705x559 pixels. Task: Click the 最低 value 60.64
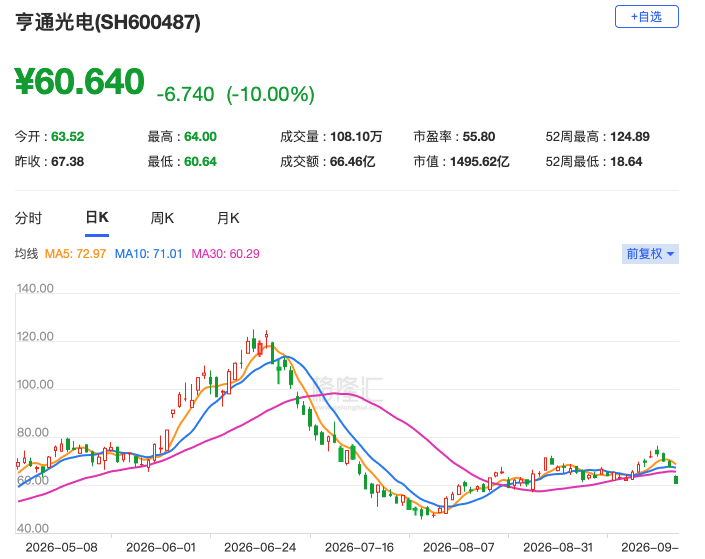click(201, 161)
